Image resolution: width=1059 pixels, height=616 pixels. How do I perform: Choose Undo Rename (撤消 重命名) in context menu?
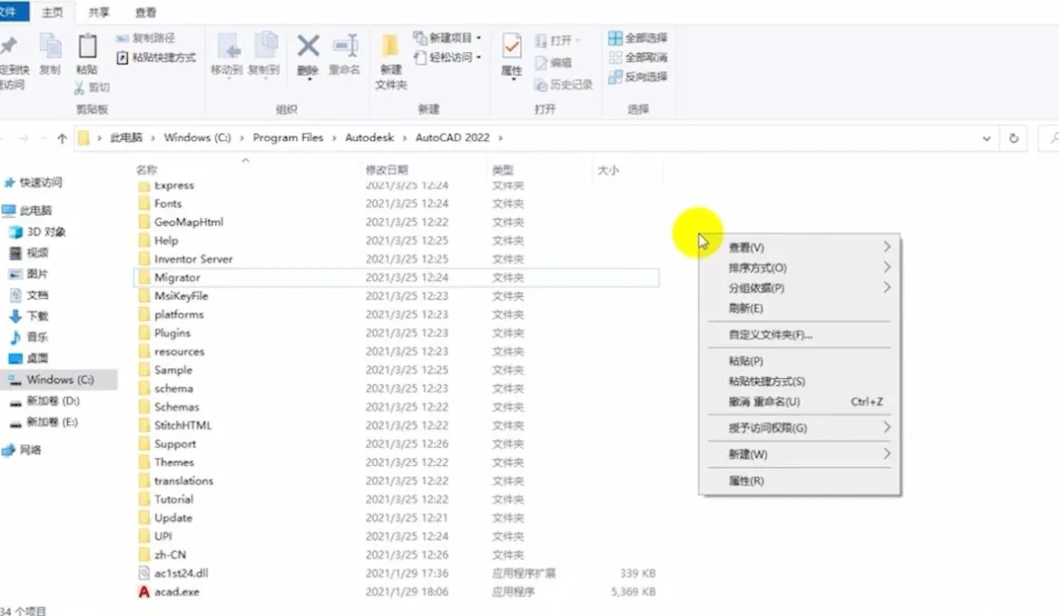(800, 401)
